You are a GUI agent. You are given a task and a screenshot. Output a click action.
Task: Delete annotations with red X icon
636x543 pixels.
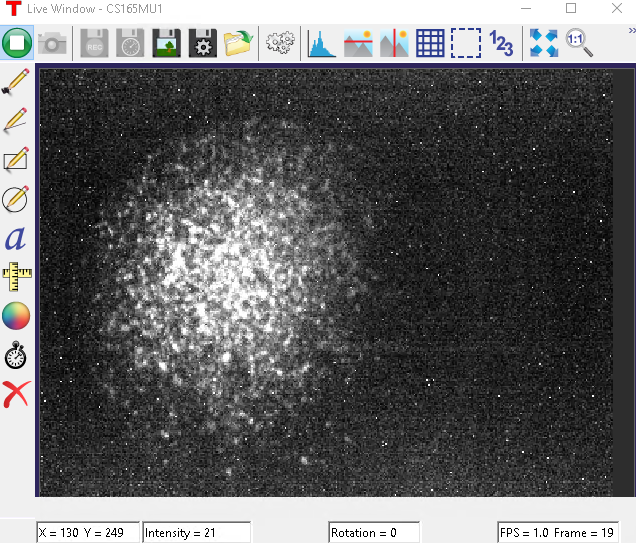click(x=16, y=394)
